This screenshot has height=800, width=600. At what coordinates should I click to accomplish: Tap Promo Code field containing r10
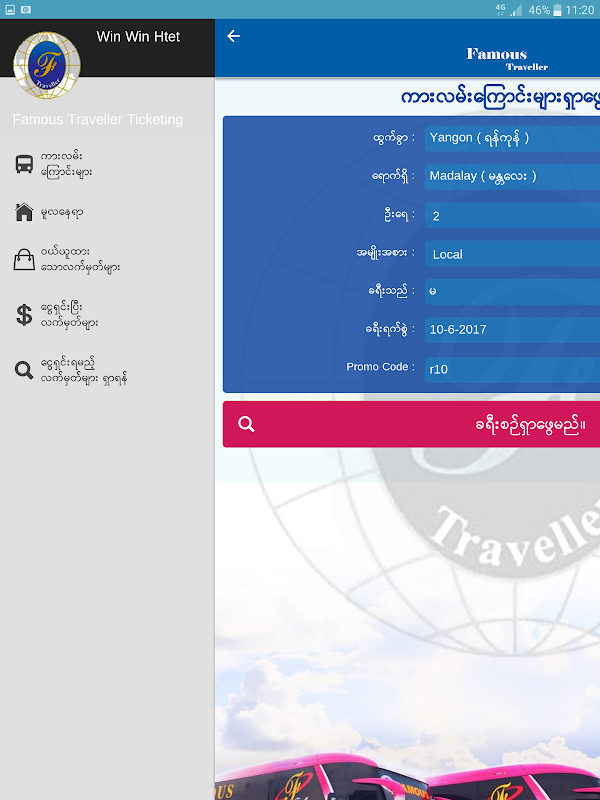[x=512, y=369]
